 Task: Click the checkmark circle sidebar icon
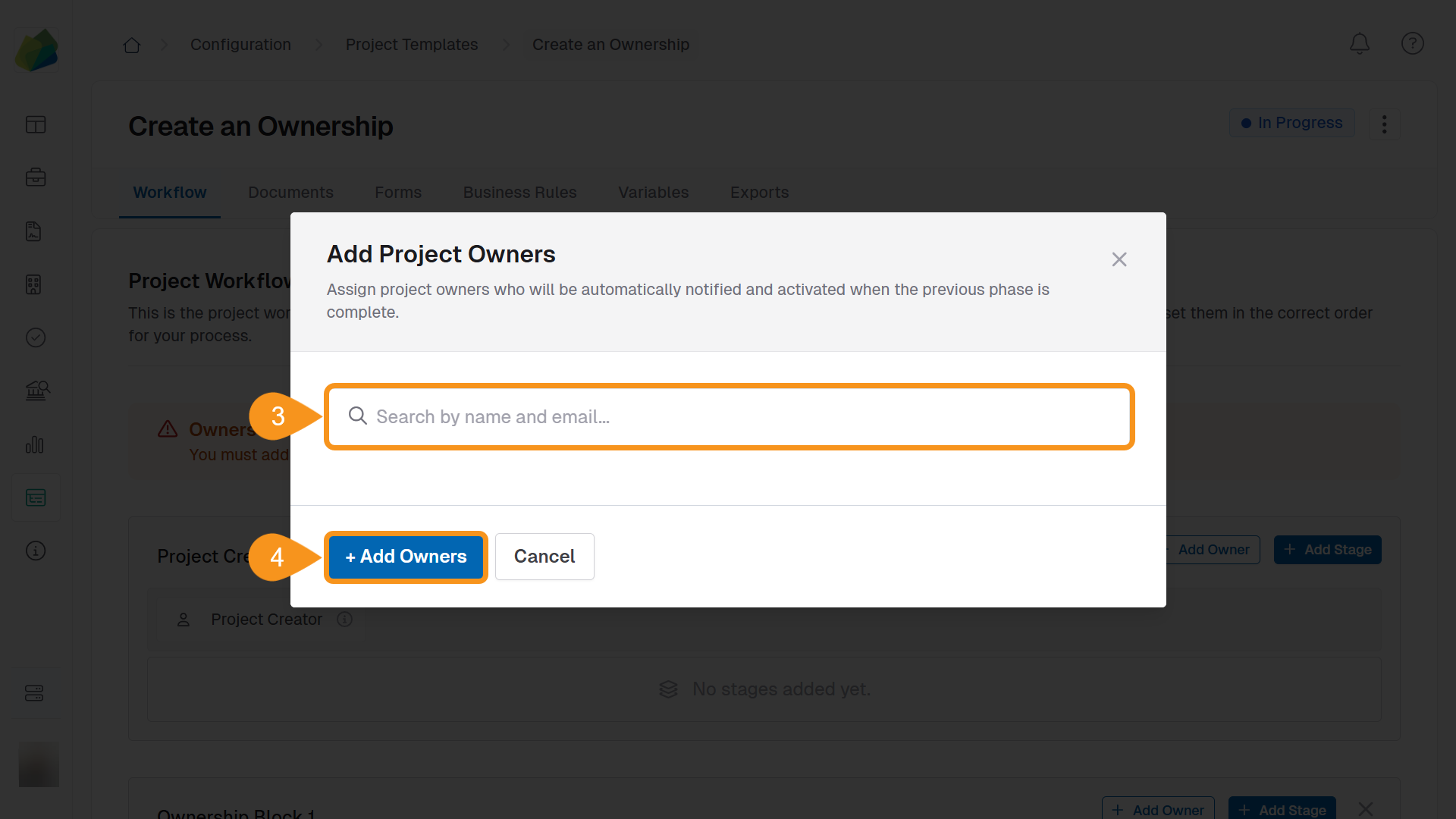[x=36, y=337]
